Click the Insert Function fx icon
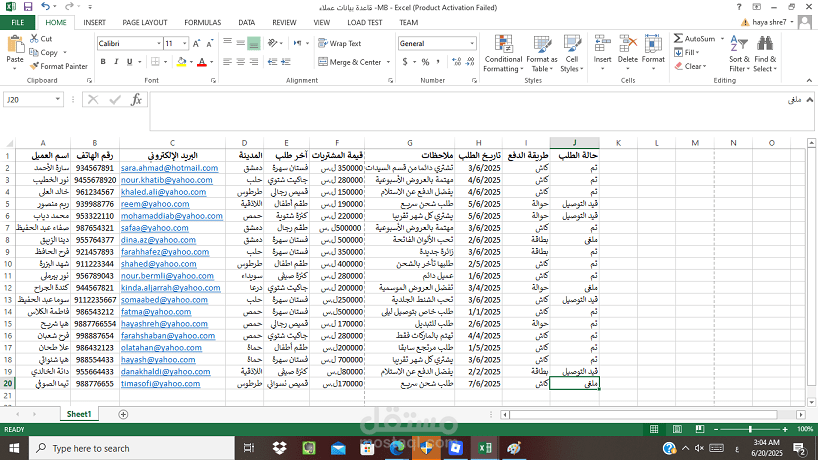818x460 pixels. point(136,99)
